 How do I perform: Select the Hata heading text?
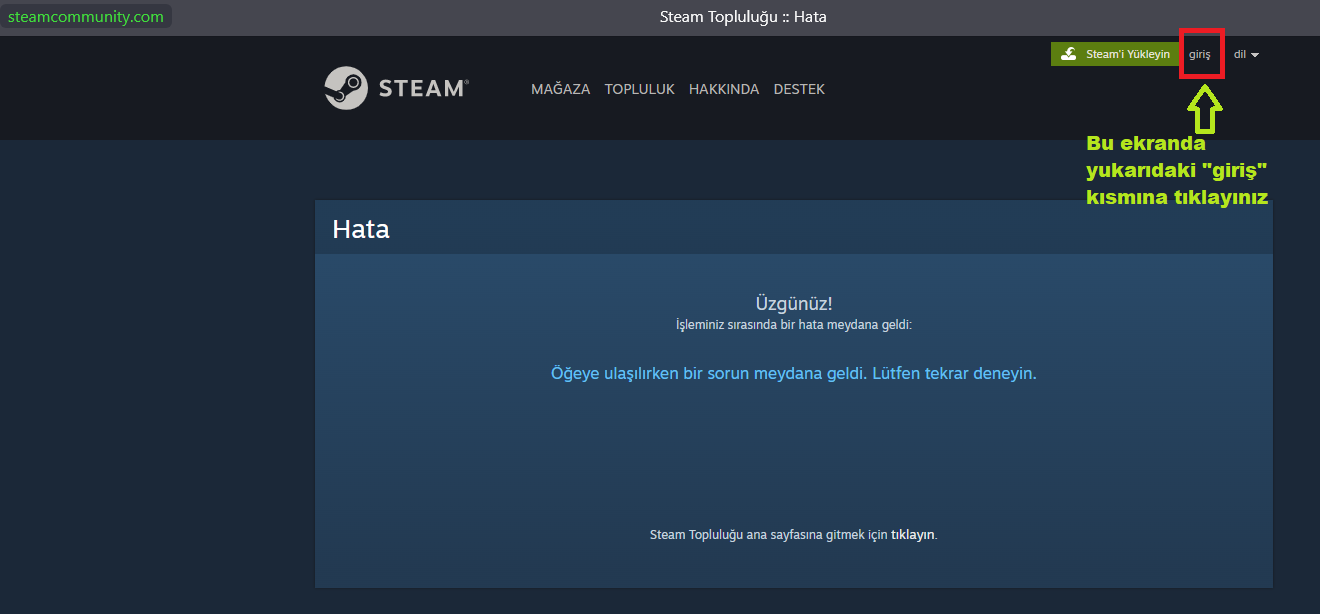pos(360,229)
